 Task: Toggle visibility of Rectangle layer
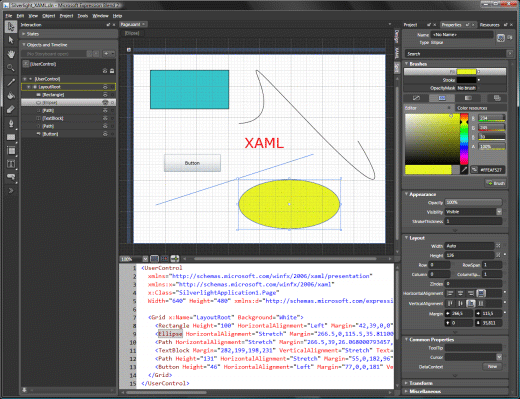105,95
